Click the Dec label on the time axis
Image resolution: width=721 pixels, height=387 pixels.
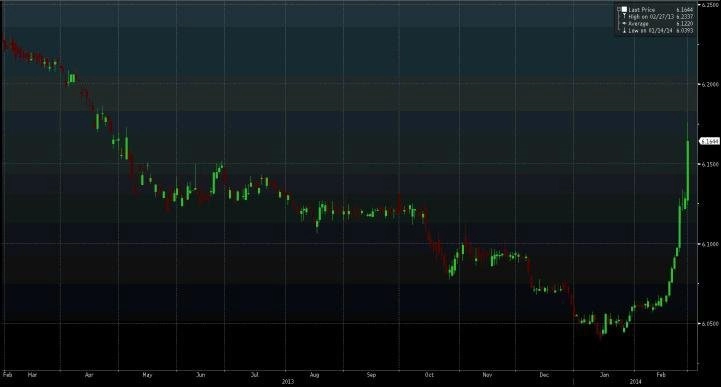pos(544,375)
